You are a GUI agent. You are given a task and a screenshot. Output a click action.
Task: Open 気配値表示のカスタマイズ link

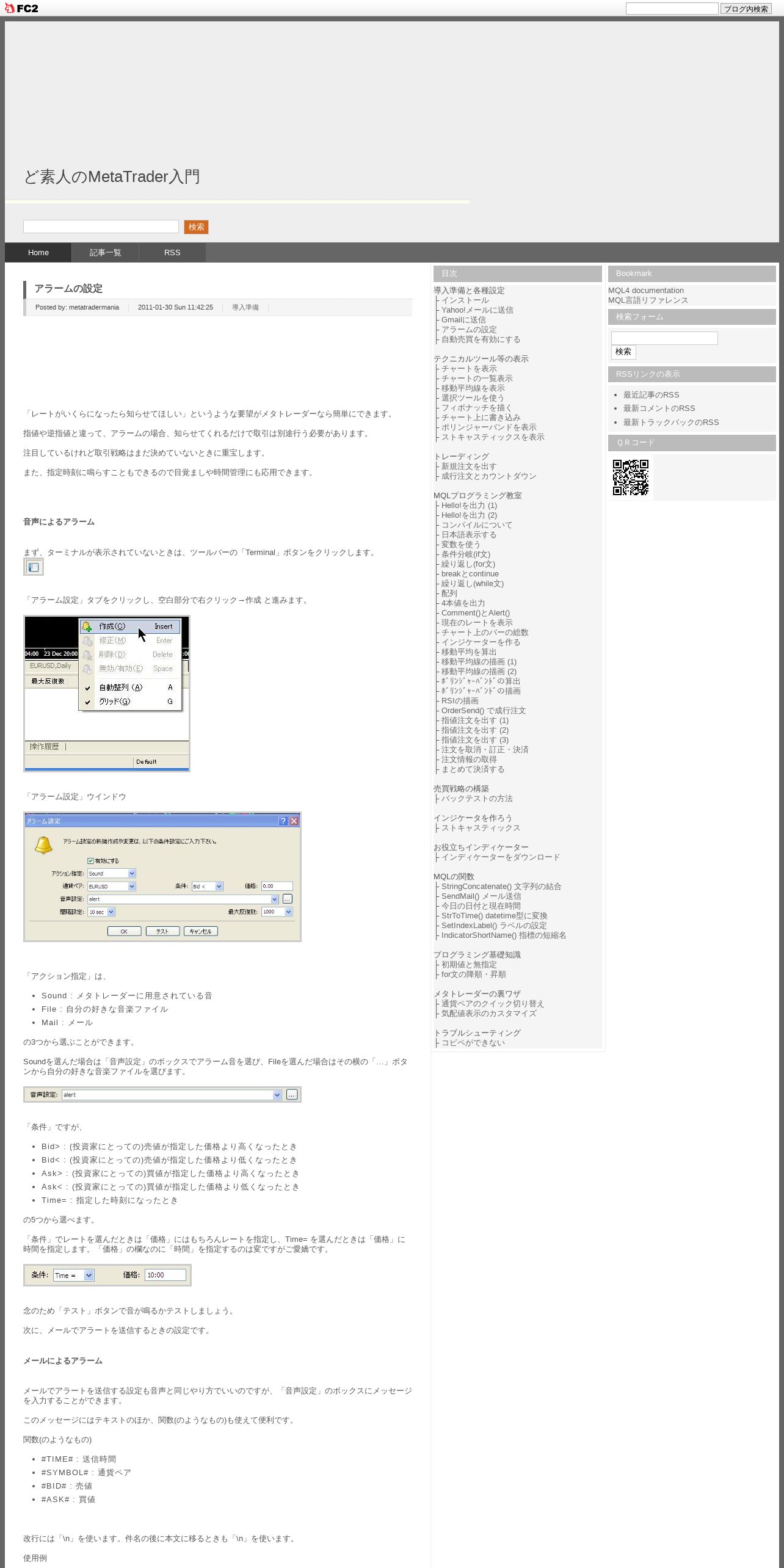point(488,1014)
